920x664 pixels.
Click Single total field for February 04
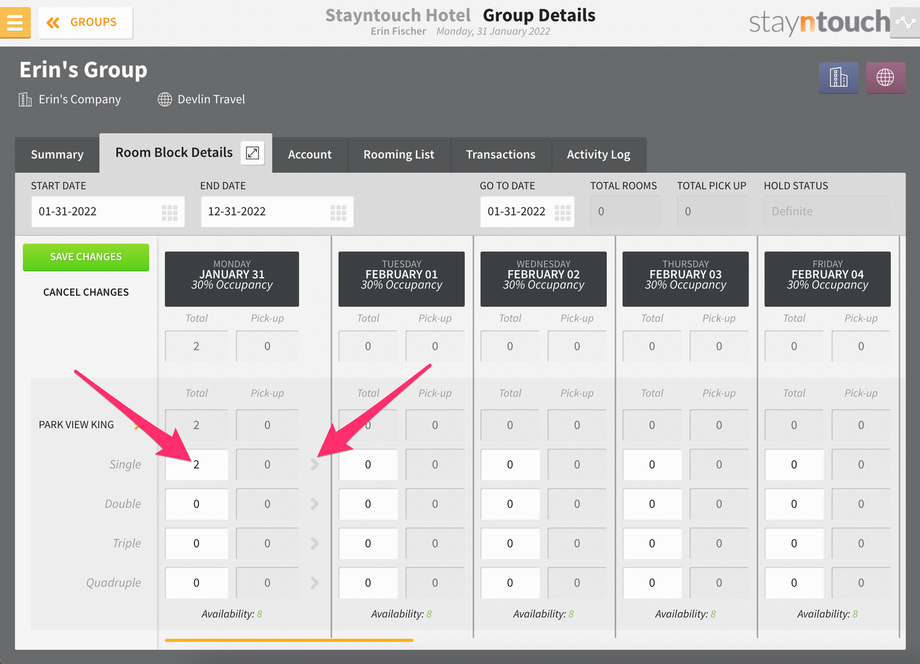(794, 465)
